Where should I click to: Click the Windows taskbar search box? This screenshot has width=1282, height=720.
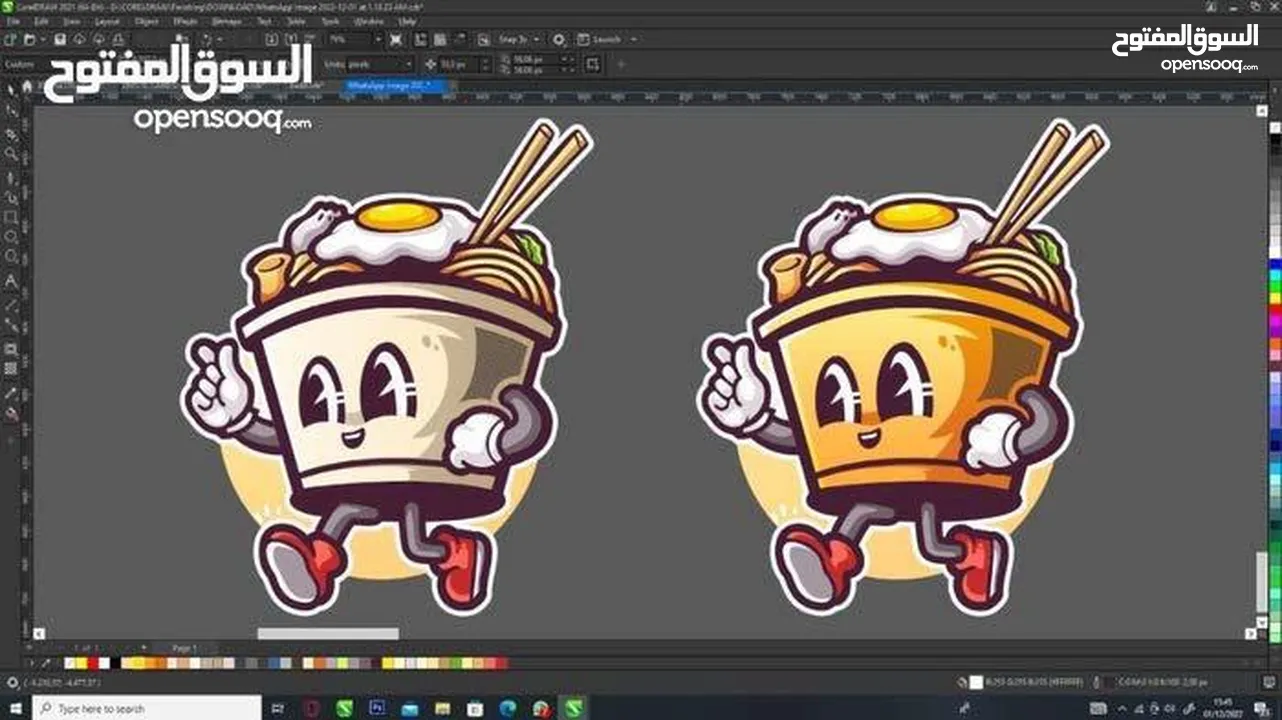(x=146, y=708)
